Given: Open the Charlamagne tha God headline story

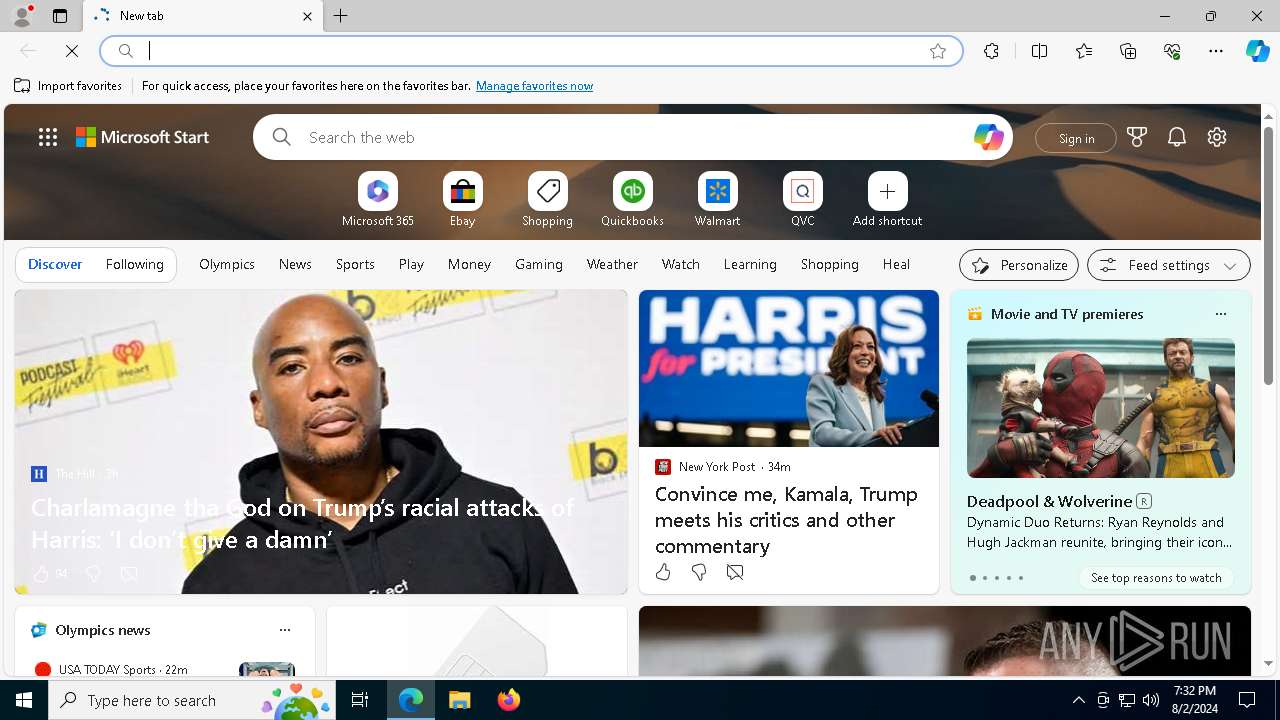Looking at the screenshot, I should pos(303,523).
